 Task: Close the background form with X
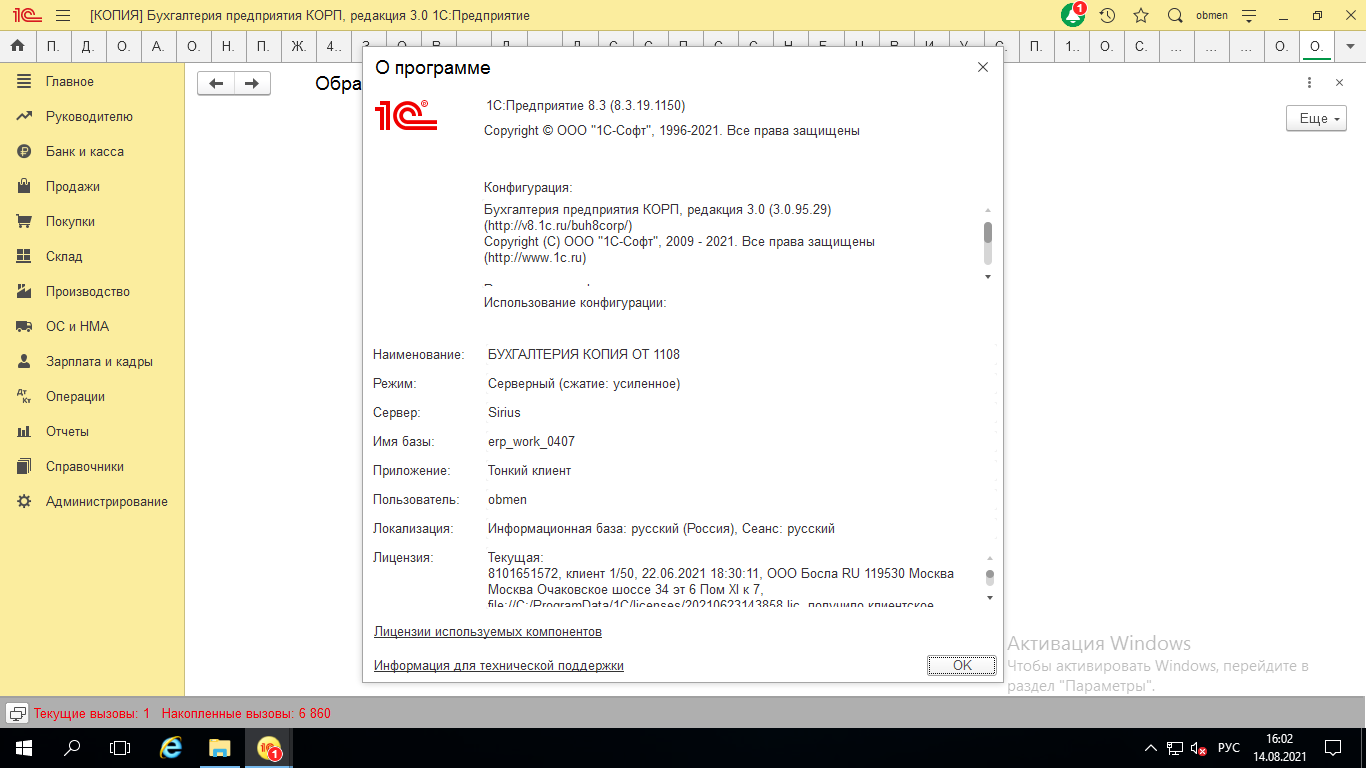pyautogui.click(x=1339, y=83)
